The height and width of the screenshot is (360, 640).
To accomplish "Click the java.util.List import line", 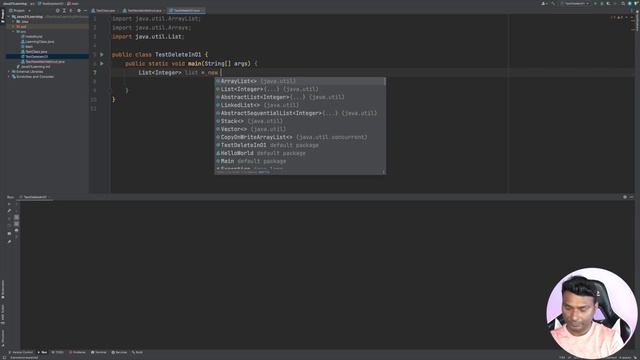I will point(148,37).
